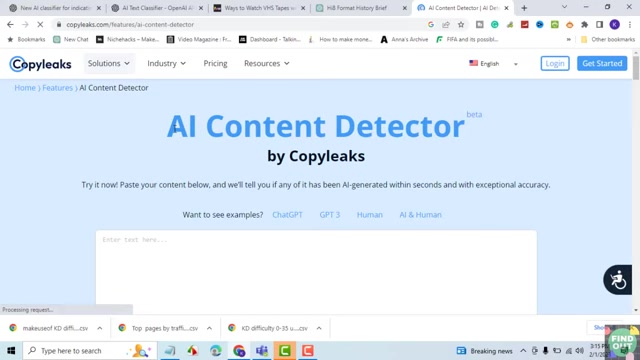Switch to New AI classifier tab
Screen dimensions: 640x360
(x=55, y=8)
